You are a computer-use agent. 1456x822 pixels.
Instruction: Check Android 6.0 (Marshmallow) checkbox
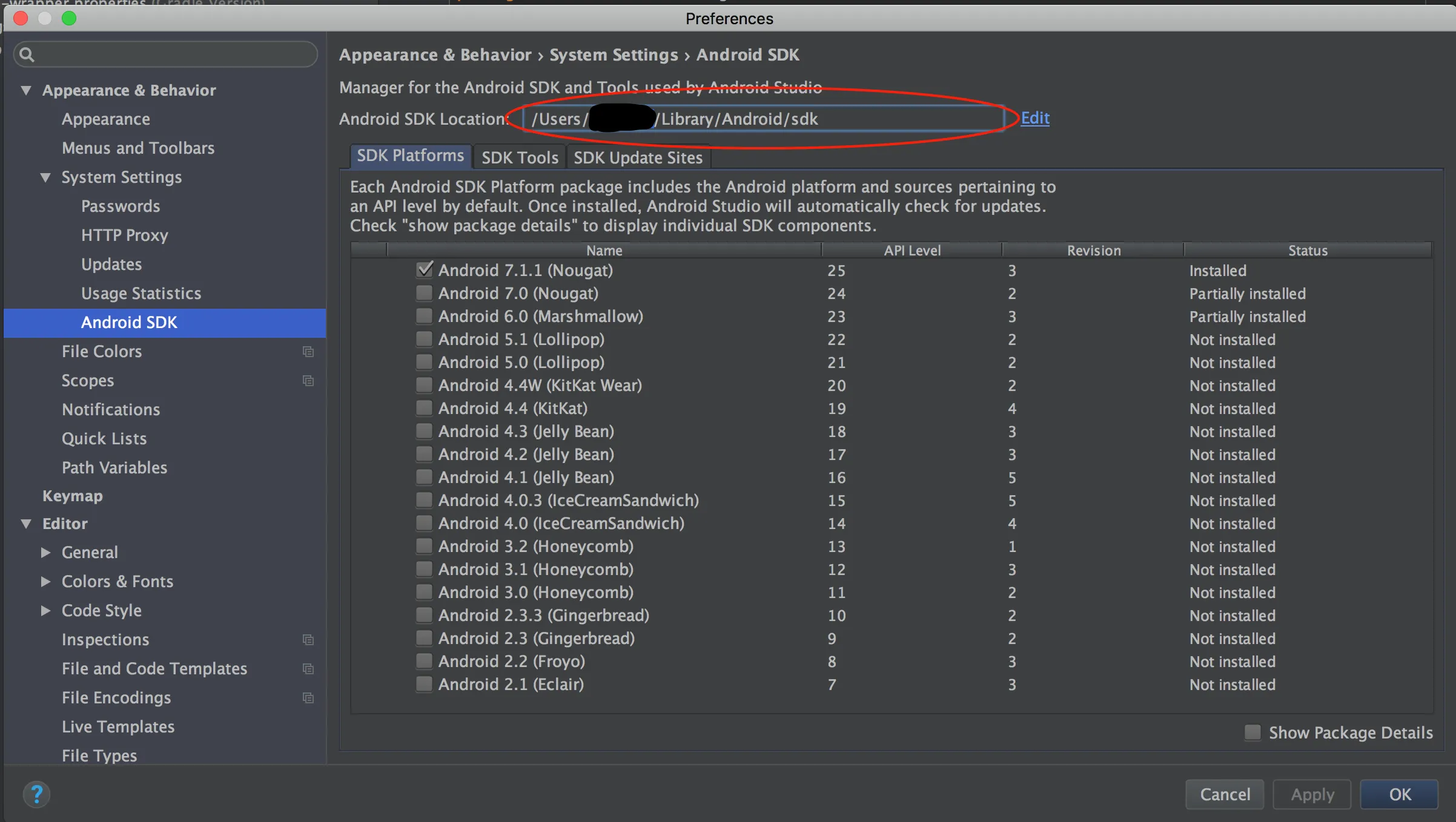[x=425, y=316]
